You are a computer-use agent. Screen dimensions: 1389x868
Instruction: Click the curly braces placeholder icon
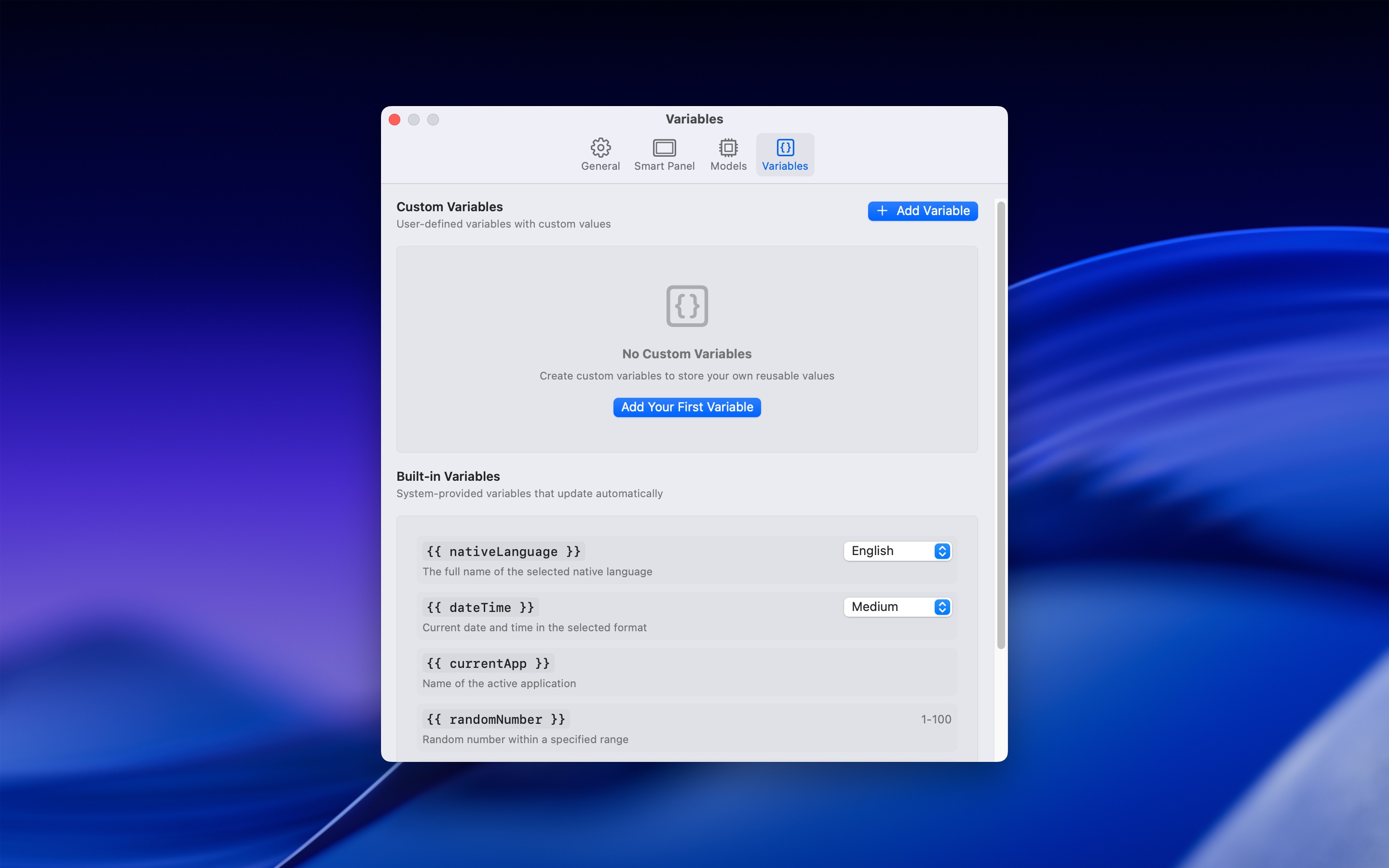pyautogui.click(x=687, y=306)
